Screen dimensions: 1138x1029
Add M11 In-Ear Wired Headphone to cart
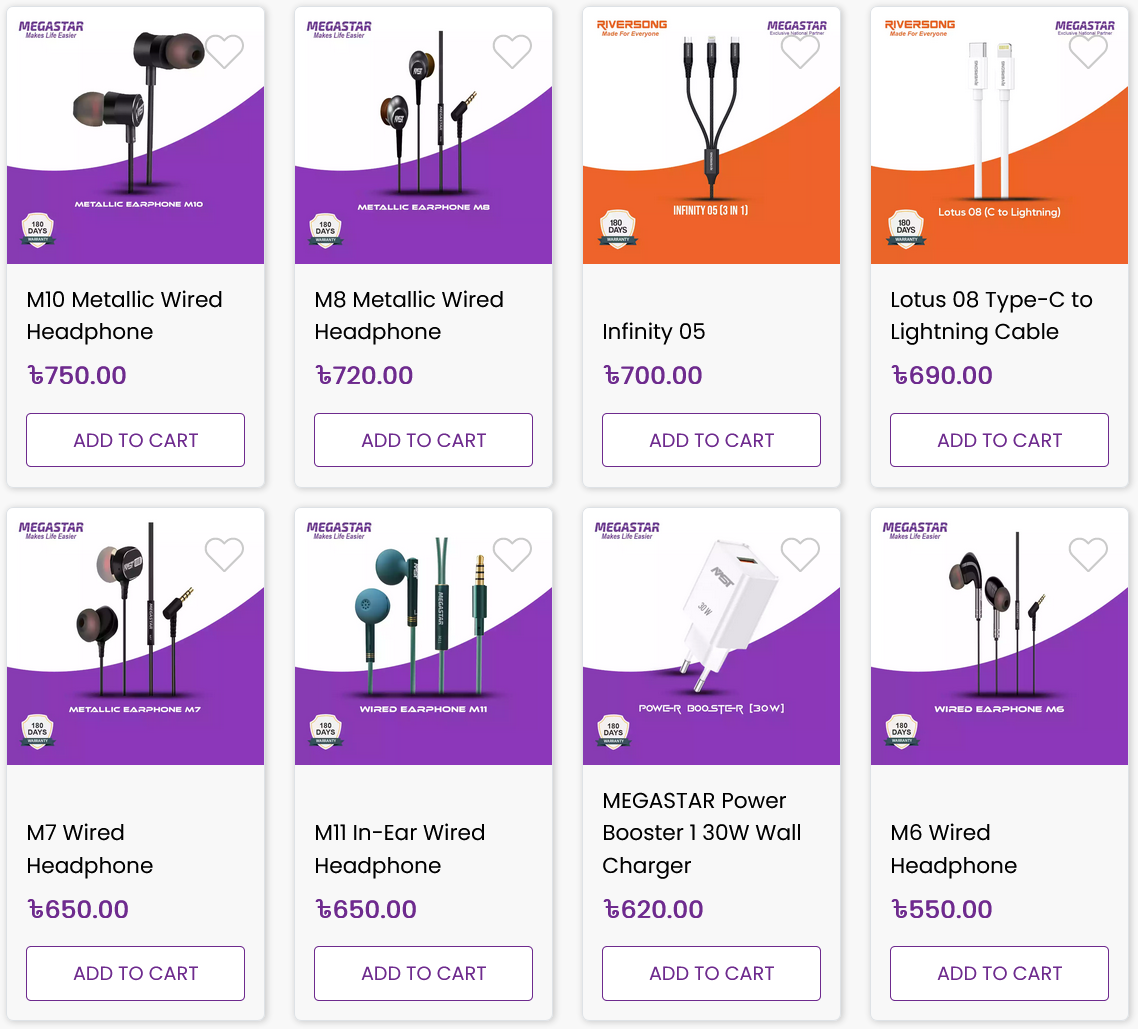click(x=423, y=973)
